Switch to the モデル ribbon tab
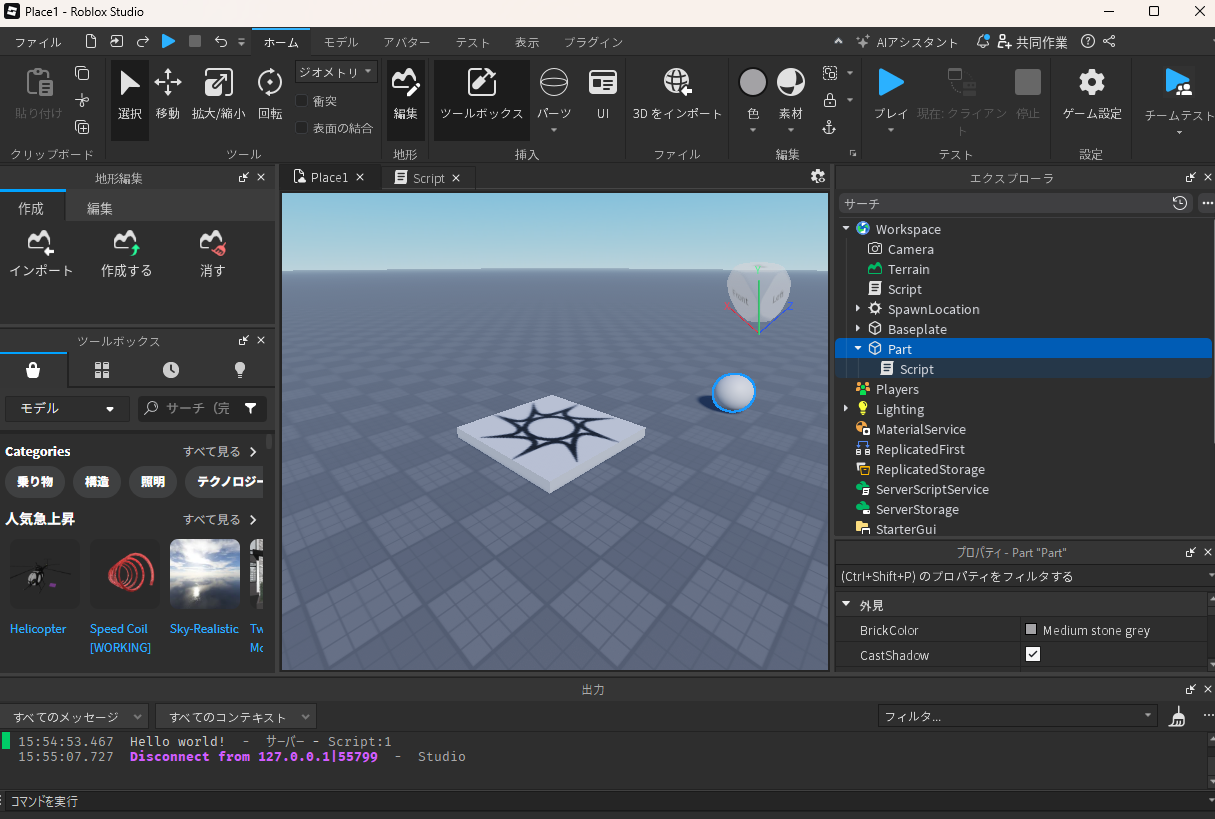 tap(341, 42)
